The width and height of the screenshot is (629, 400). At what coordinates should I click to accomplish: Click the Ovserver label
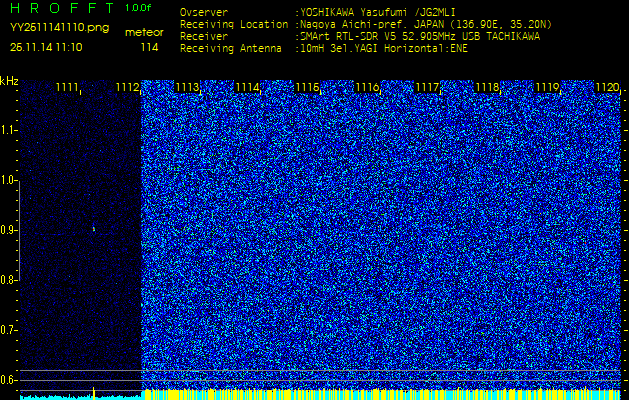coord(204,12)
